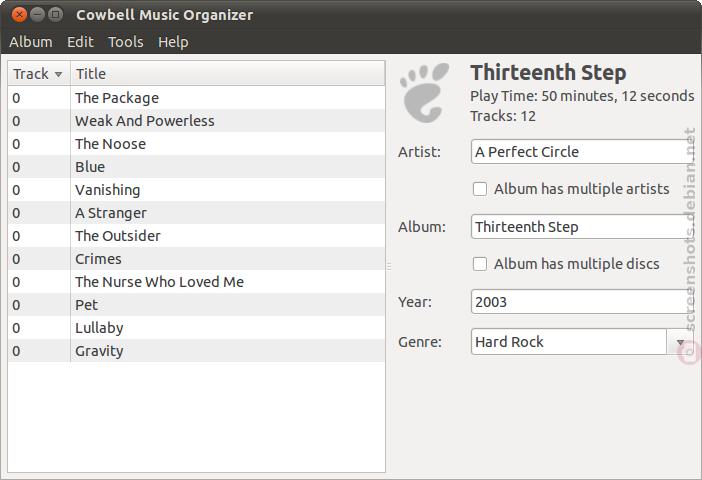Open the Album menu

[31, 42]
